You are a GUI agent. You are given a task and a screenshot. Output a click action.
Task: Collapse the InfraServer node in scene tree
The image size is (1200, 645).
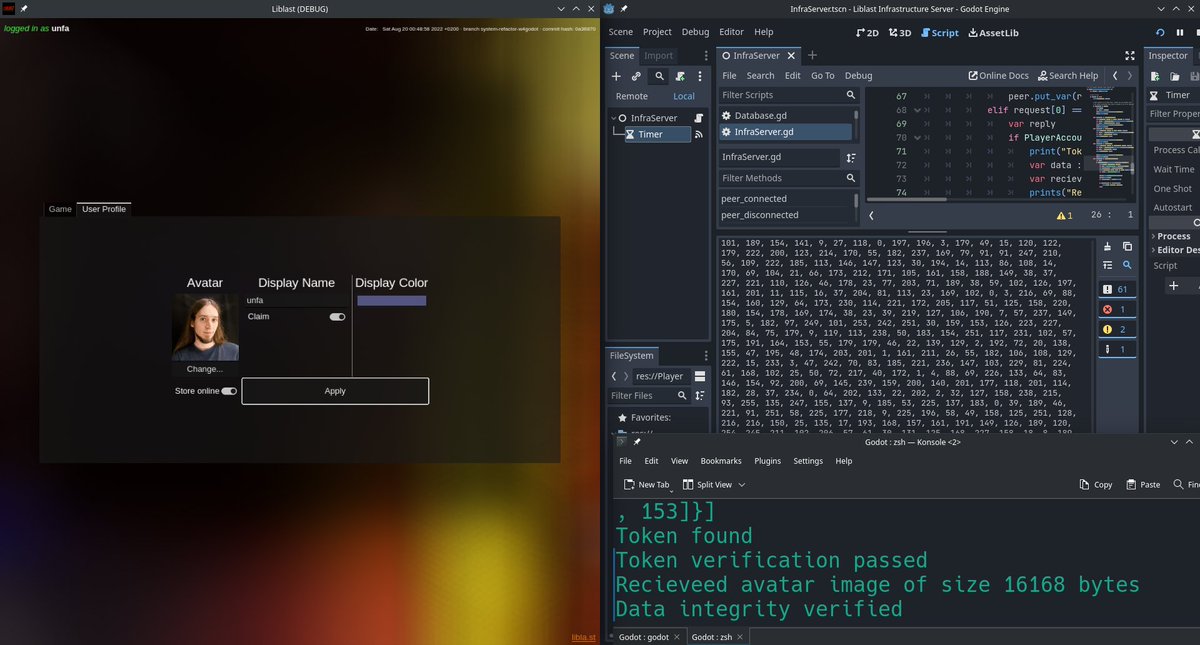click(613, 117)
